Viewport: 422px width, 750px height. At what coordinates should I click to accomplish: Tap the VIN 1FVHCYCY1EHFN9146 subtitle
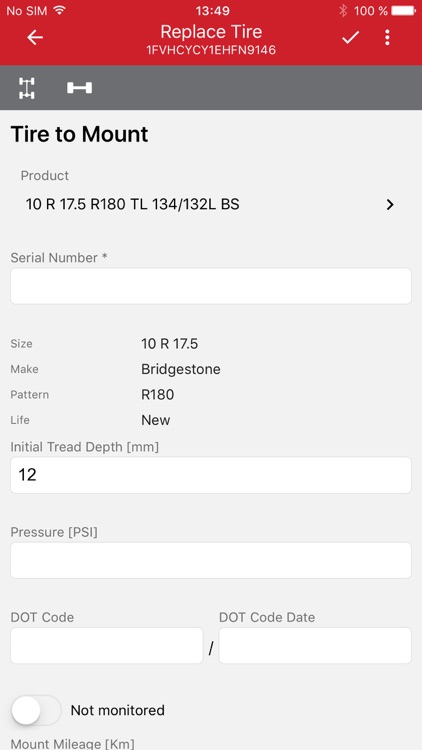point(211,50)
